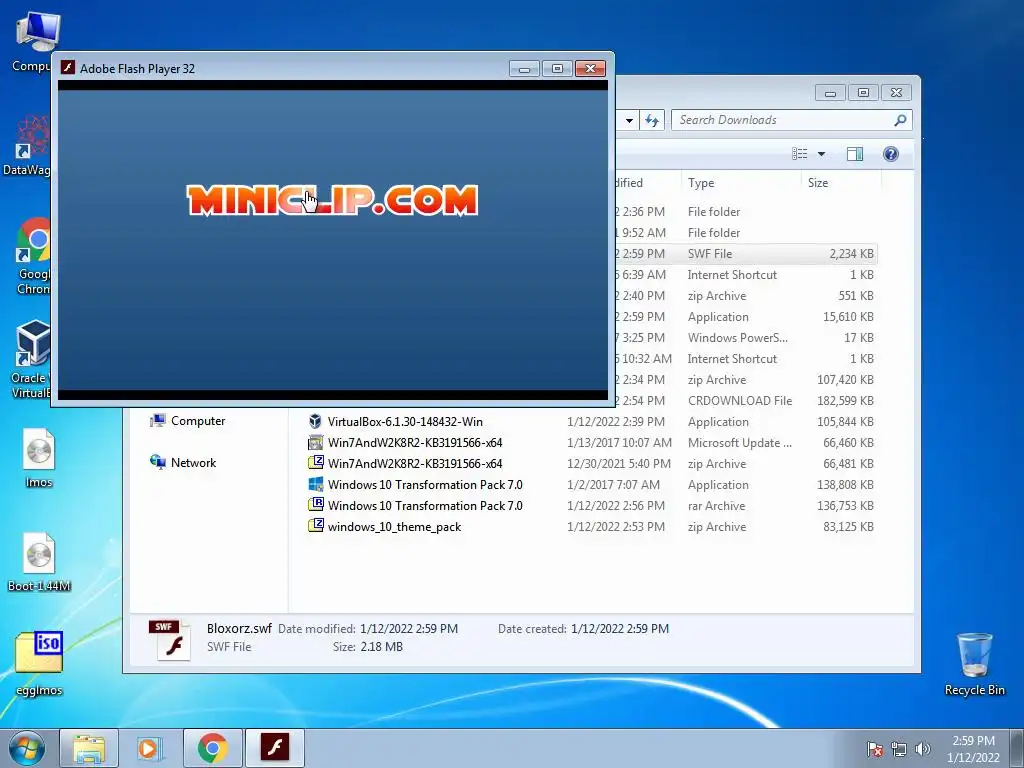This screenshot has height=768, width=1024.
Task: Open Explorer Help question mark icon
Action: pos(891,154)
